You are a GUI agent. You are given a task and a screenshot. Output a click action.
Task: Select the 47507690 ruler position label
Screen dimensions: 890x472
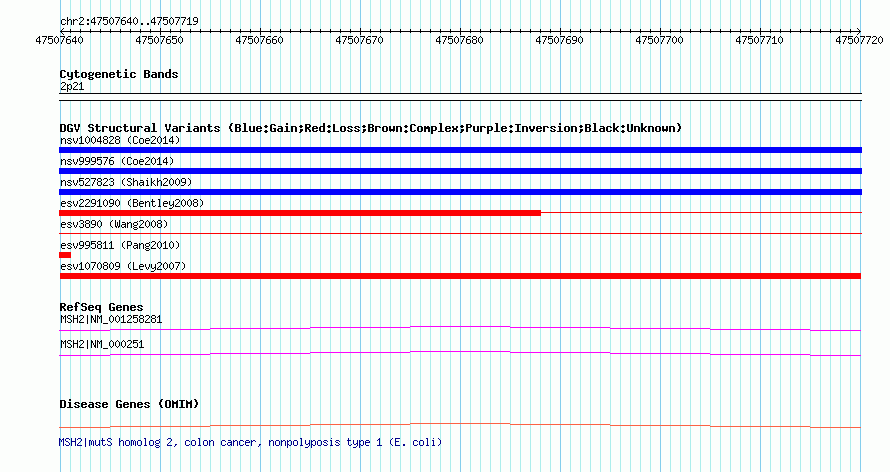(x=559, y=40)
